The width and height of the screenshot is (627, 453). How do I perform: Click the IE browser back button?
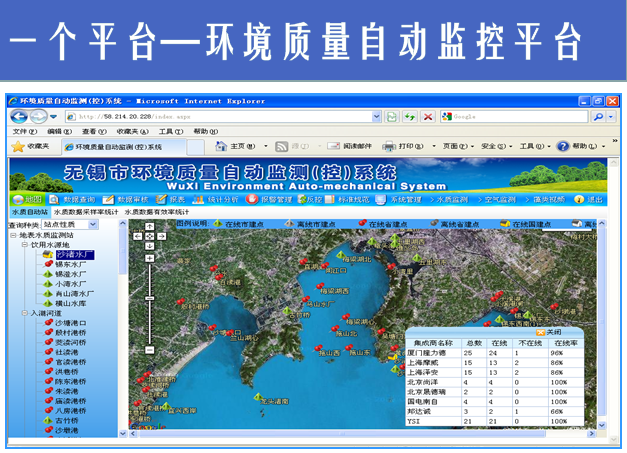(18, 117)
